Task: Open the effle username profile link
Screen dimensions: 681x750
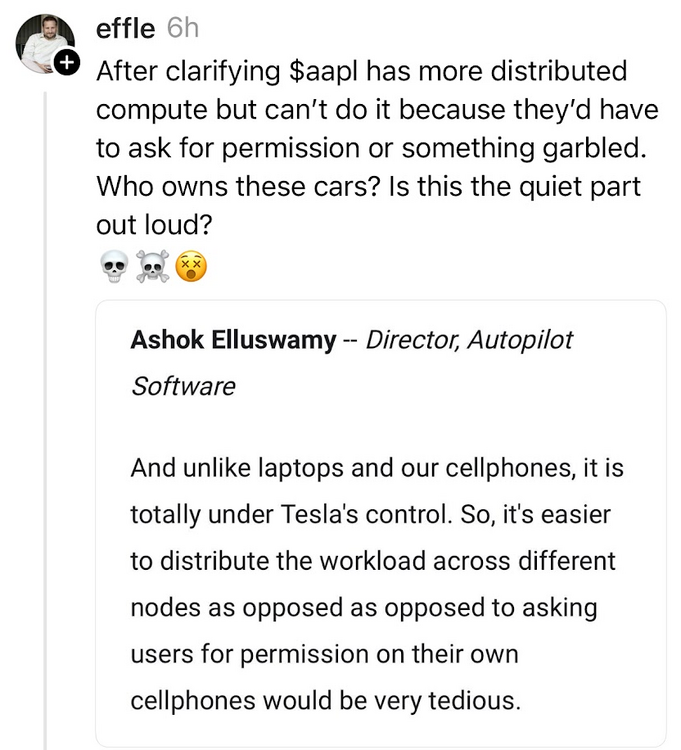Action: pyautogui.click(x=125, y=29)
